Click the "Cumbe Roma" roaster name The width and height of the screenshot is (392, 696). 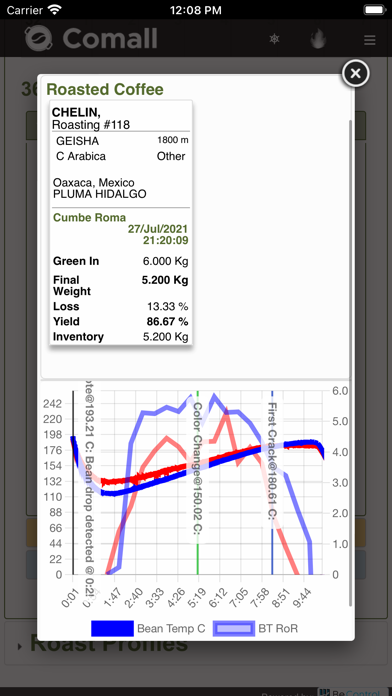[x=90, y=218]
